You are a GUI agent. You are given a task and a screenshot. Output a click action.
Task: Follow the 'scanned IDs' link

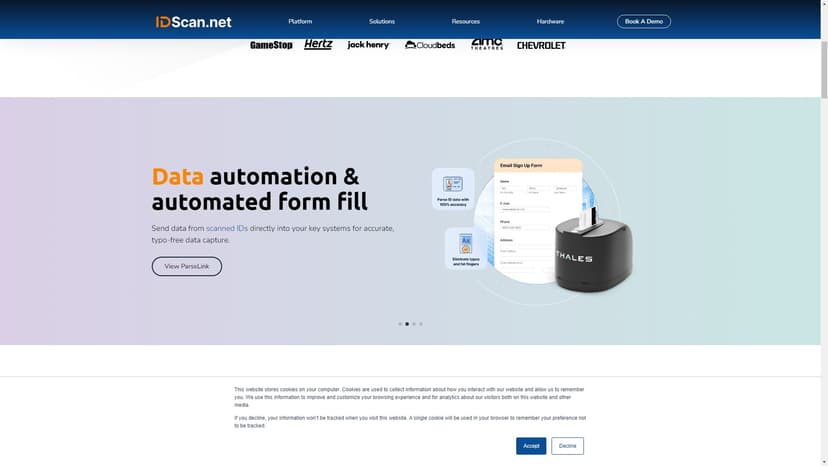[227, 228]
